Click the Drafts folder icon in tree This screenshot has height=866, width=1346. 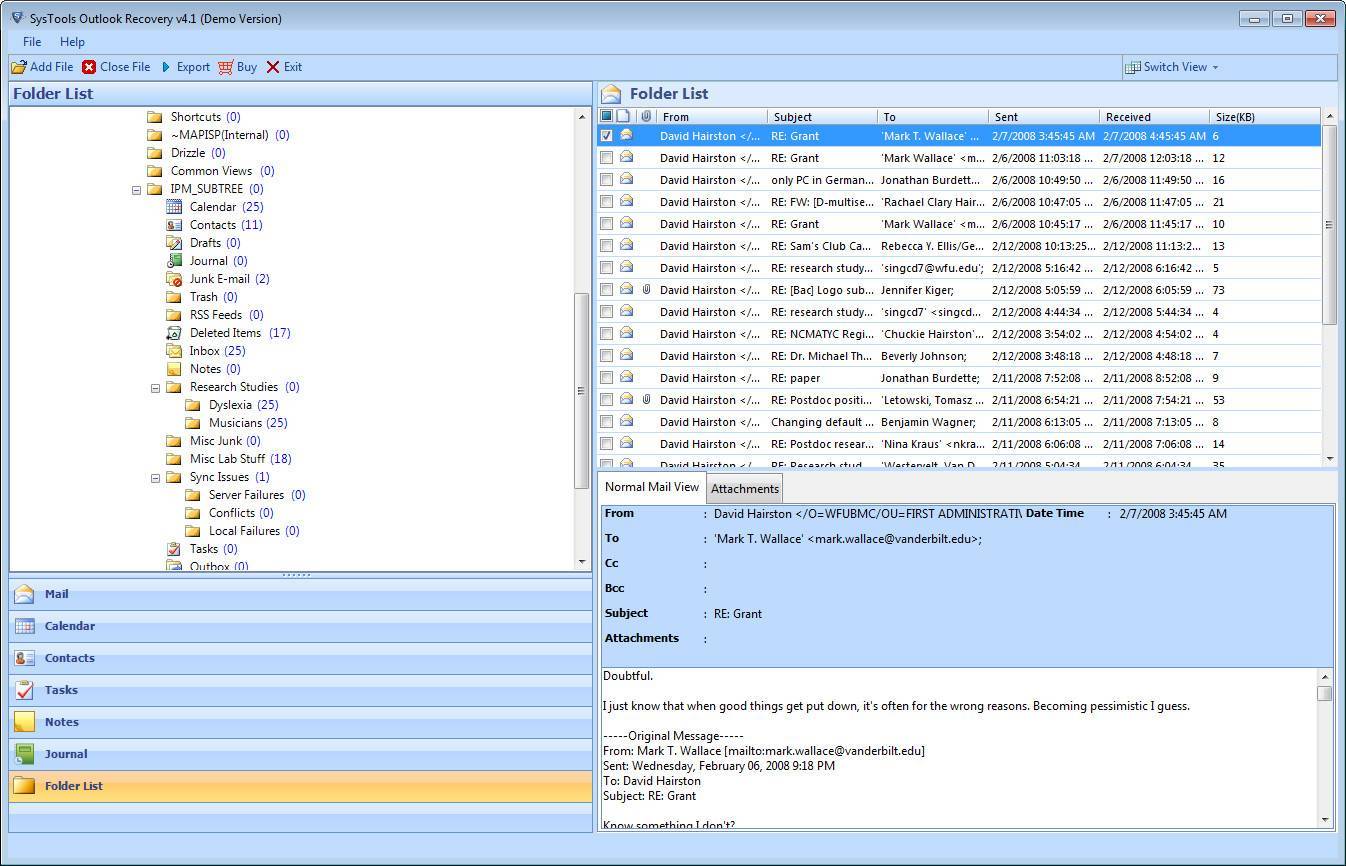click(x=174, y=243)
